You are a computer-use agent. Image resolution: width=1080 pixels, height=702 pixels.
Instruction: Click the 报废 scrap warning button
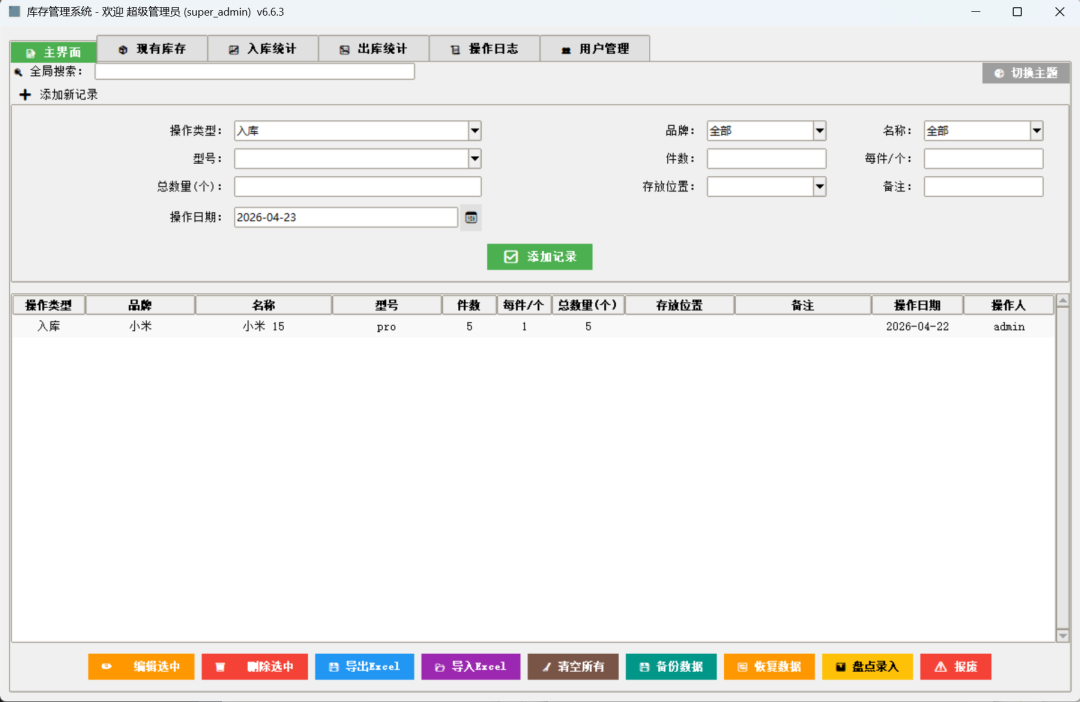tap(955, 667)
